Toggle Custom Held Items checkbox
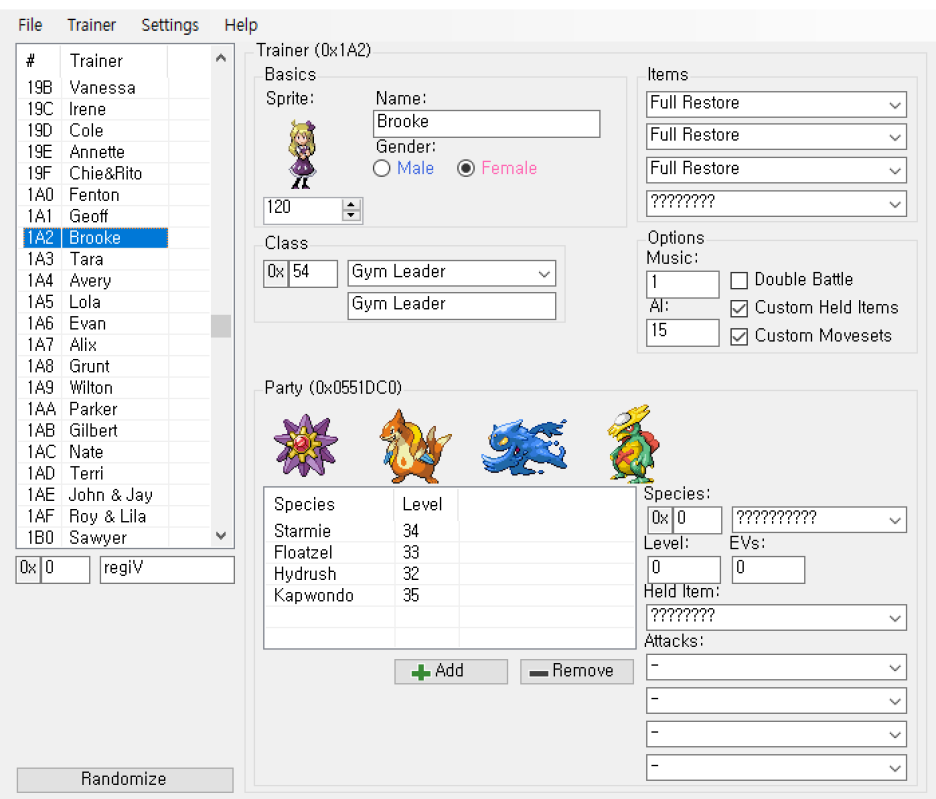The image size is (936, 799). [739, 308]
